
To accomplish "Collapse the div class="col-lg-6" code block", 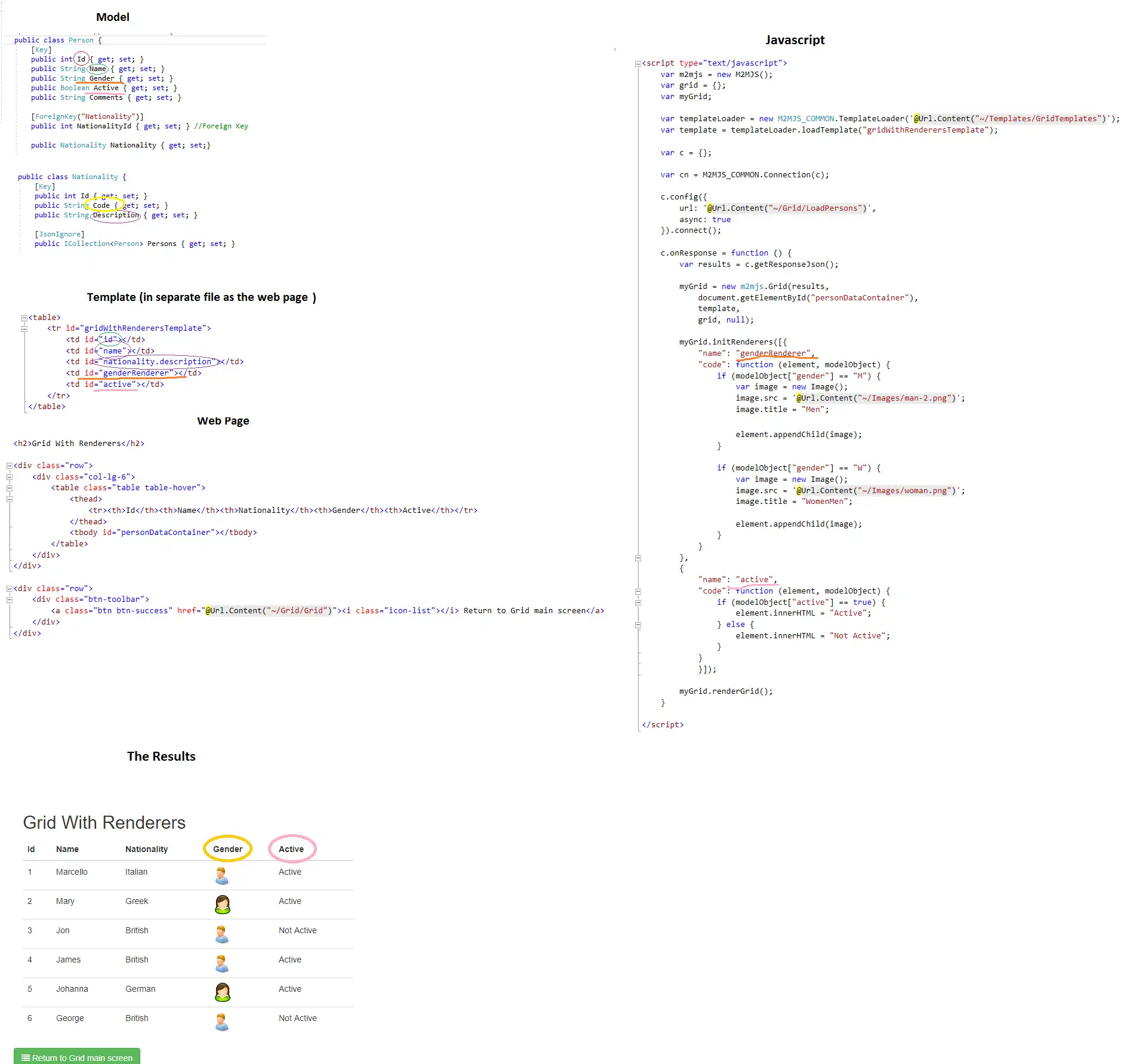I will [x=10, y=477].
